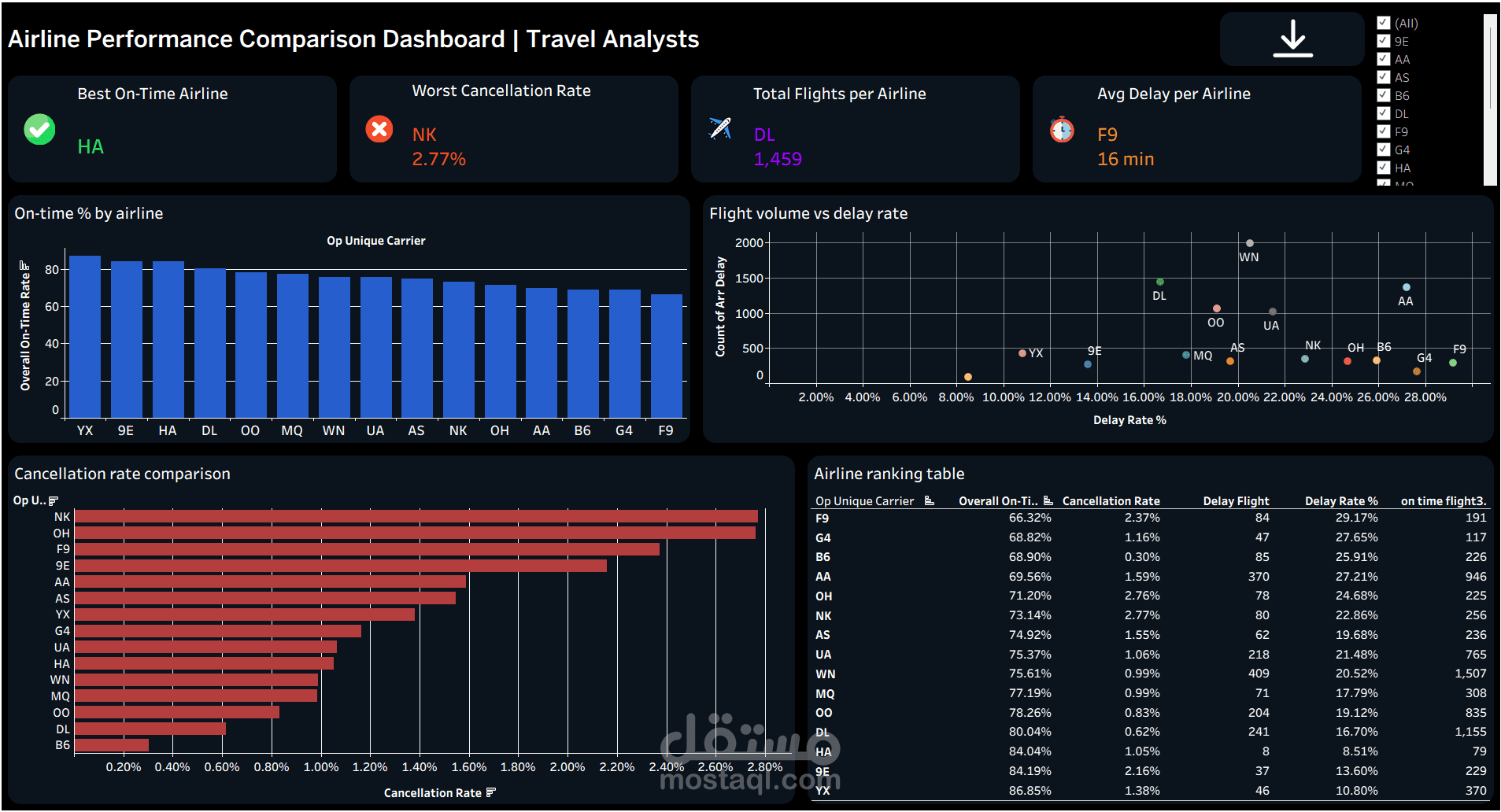Select the OH bar in On-time % chart

tap(501, 351)
